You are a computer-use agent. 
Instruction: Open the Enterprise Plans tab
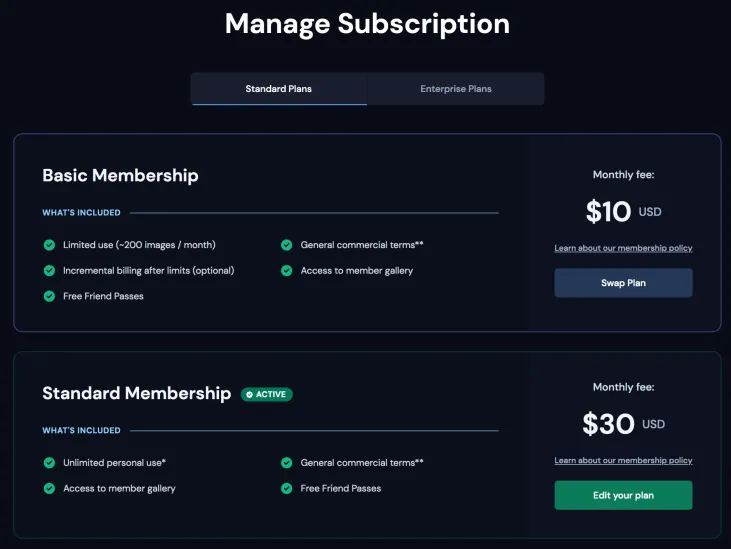click(455, 89)
